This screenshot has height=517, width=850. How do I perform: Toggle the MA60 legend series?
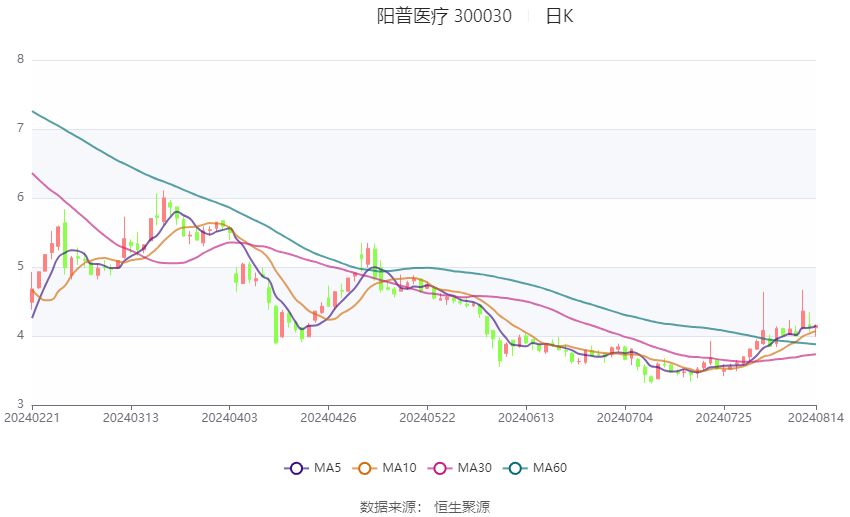click(535, 468)
